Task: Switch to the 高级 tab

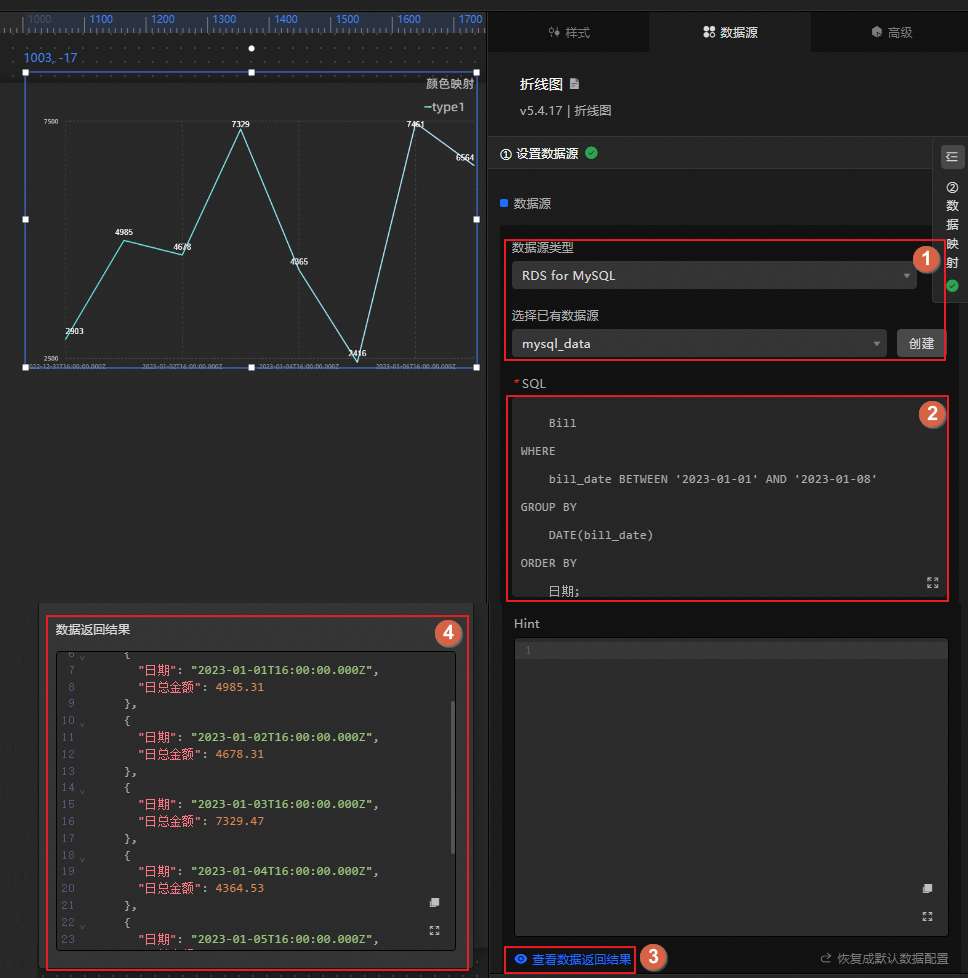Action: pyautogui.click(x=891, y=32)
